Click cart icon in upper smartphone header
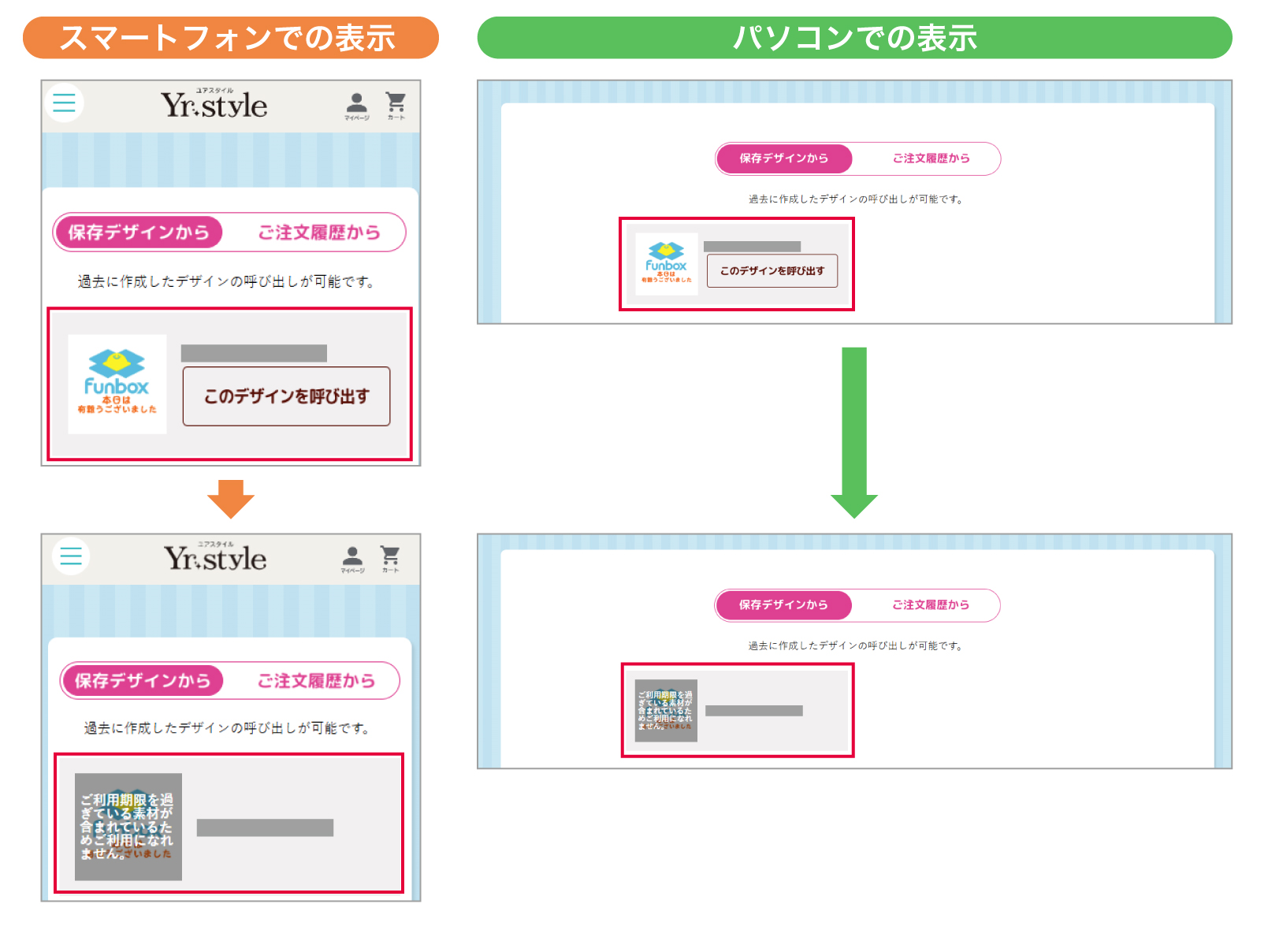This screenshot has height=952, width=1268. tap(396, 105)
